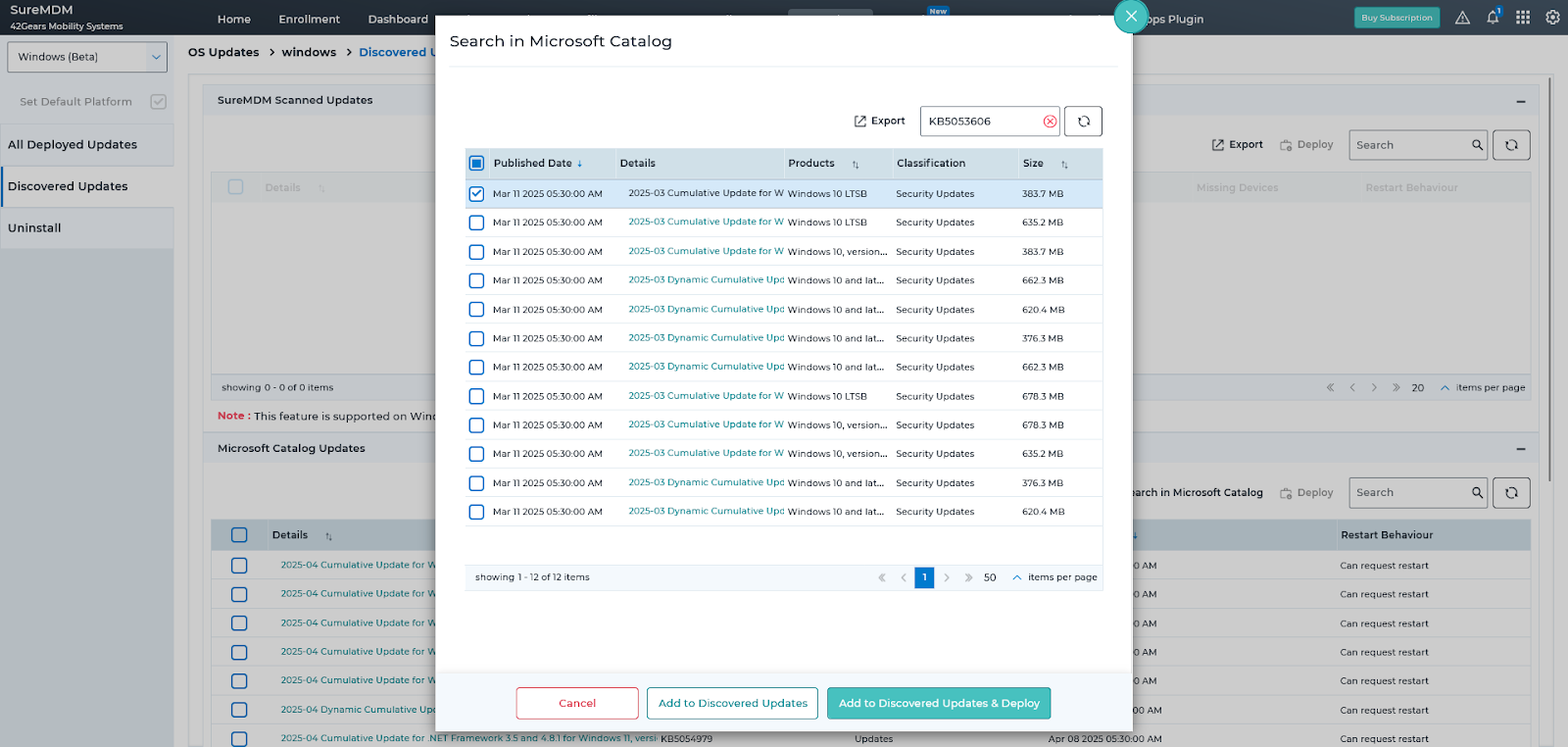Open the Windows (Beta) platform dropdown
1568x747 pixels.
pyautogui.click(x=86, y=57)
